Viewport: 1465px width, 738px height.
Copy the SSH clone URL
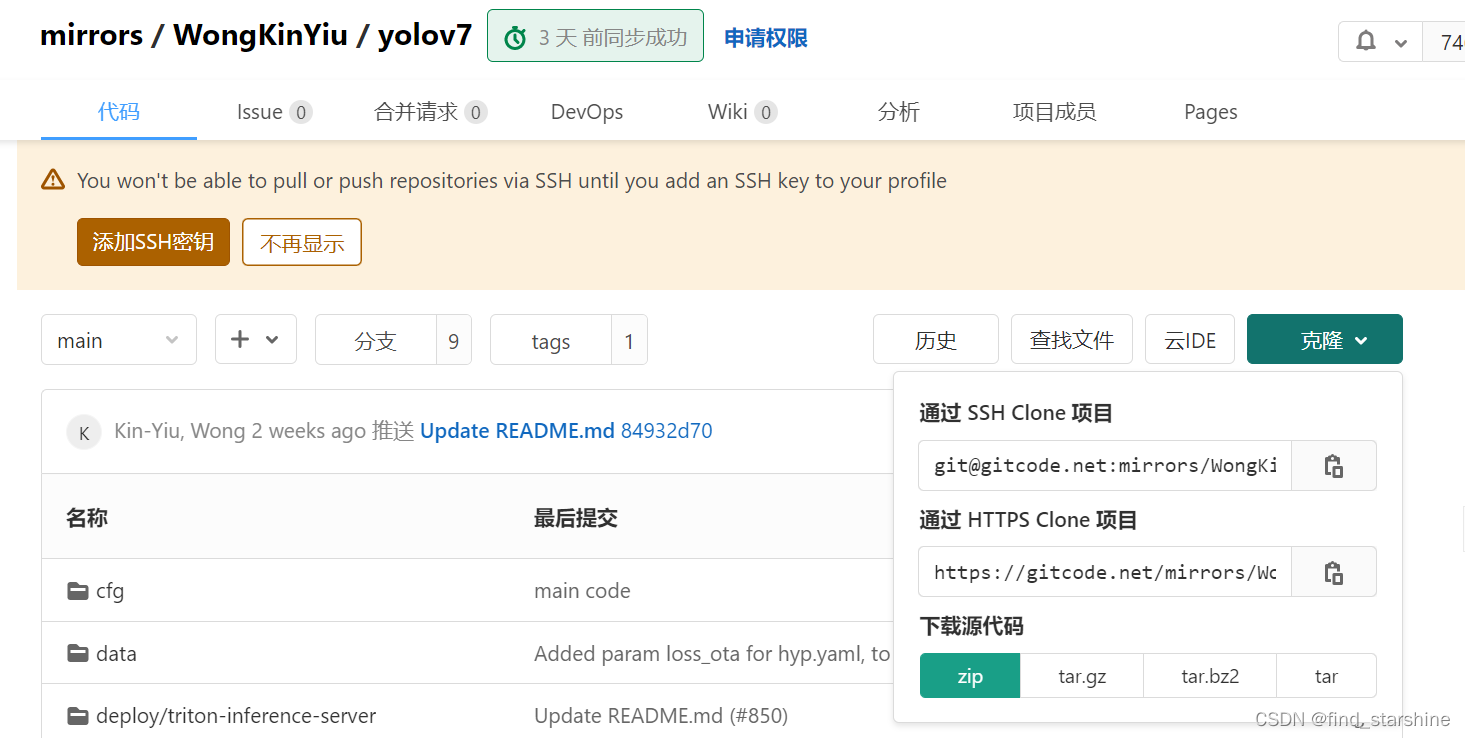click(1334, 466)
